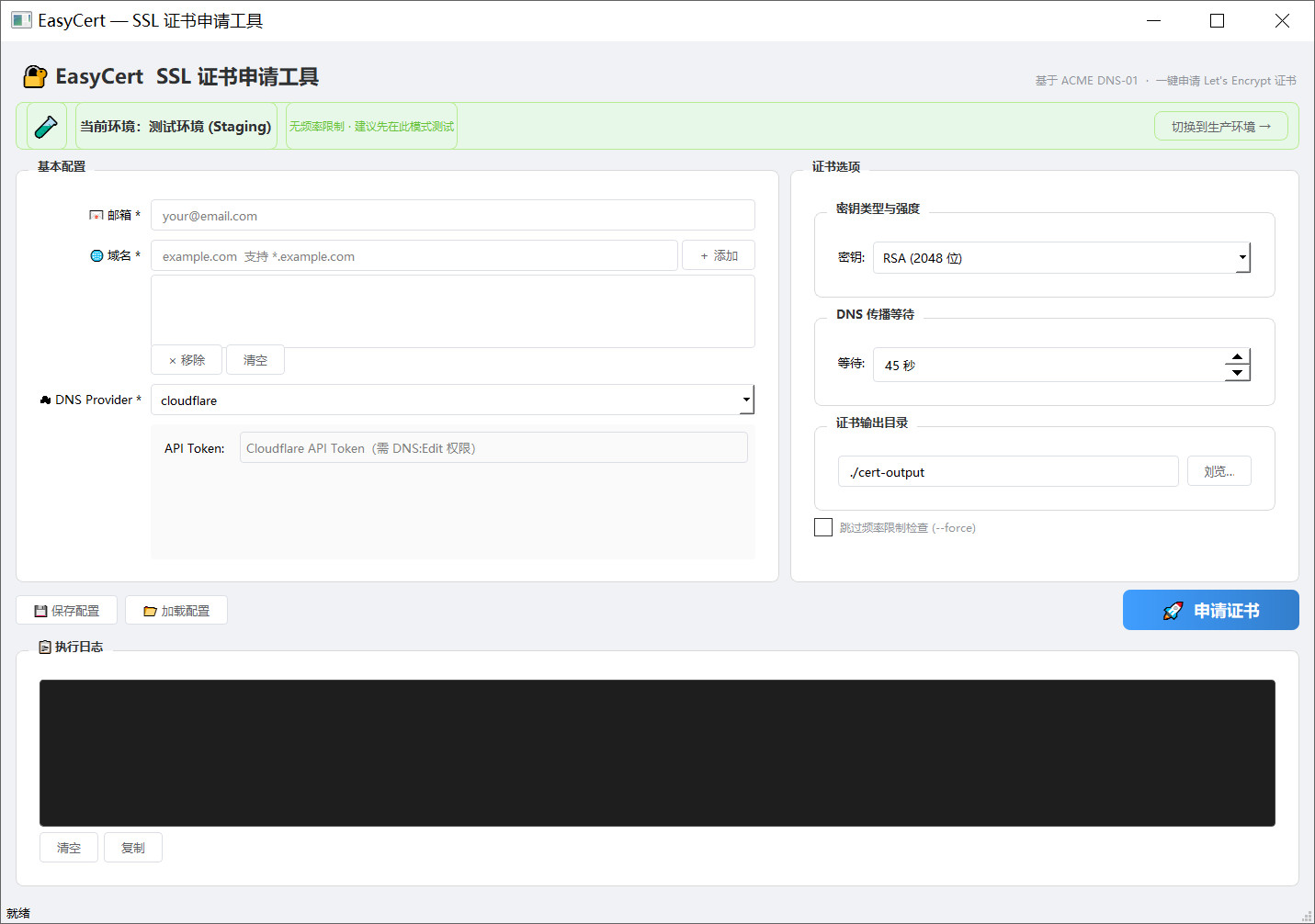The image size is (1315, 924).
Task: Add domain with the + 添加 button
Action: tap(719, 256)
